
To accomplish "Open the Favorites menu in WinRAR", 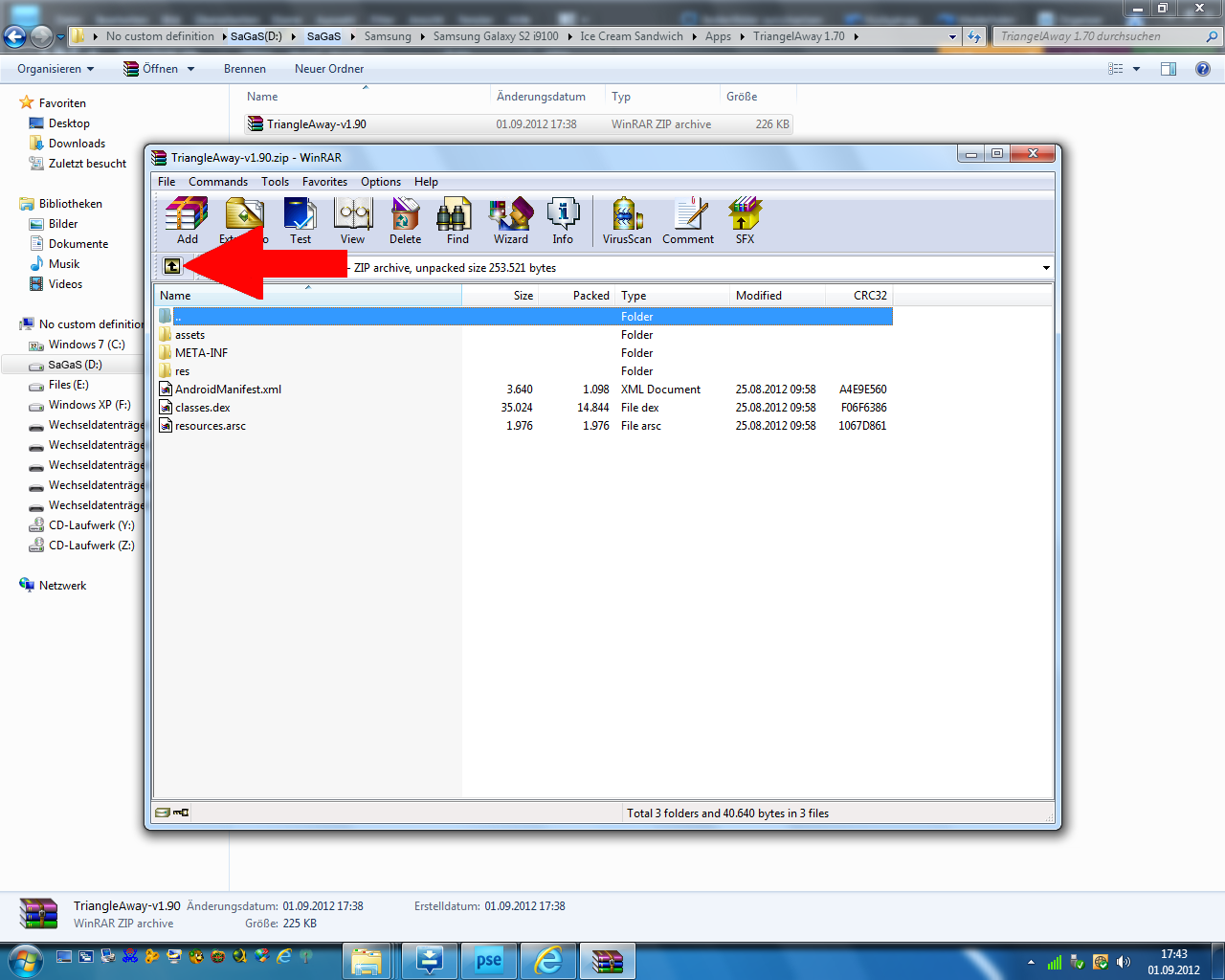I will point(324,182).
